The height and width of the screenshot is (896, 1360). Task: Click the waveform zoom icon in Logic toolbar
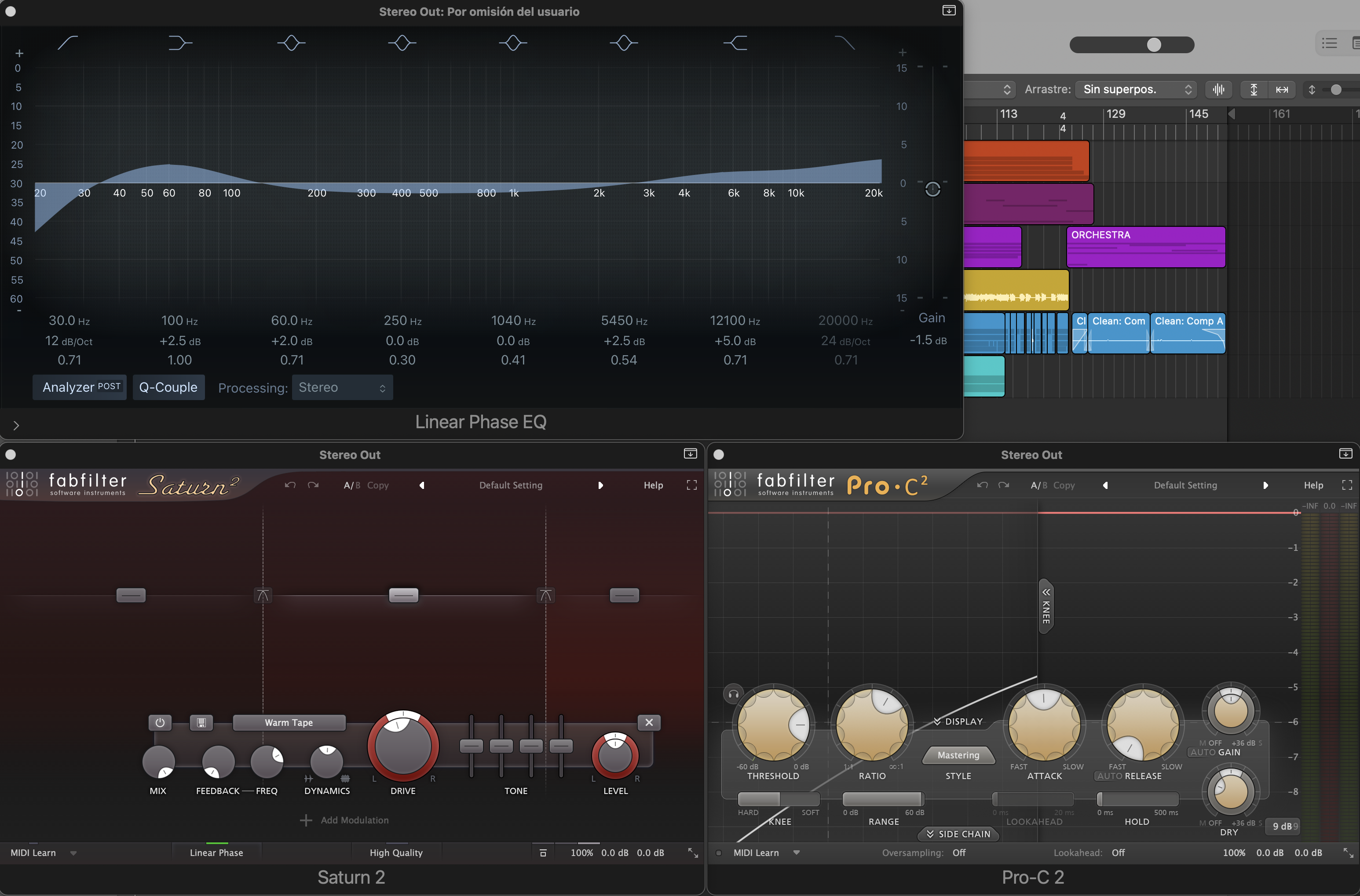[x=1218, y=89]
